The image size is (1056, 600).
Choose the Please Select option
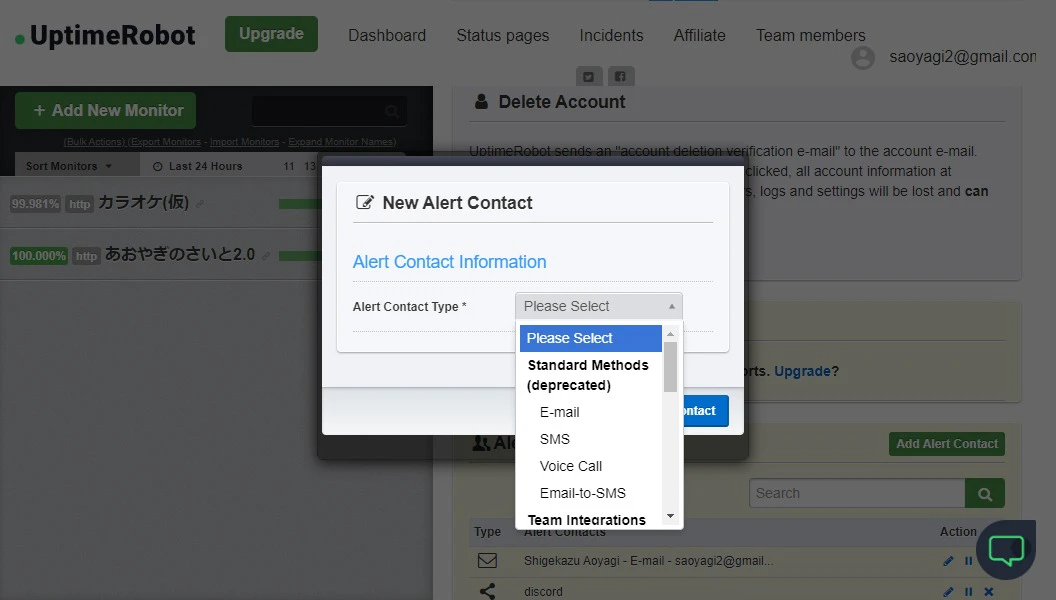point(591,338)
